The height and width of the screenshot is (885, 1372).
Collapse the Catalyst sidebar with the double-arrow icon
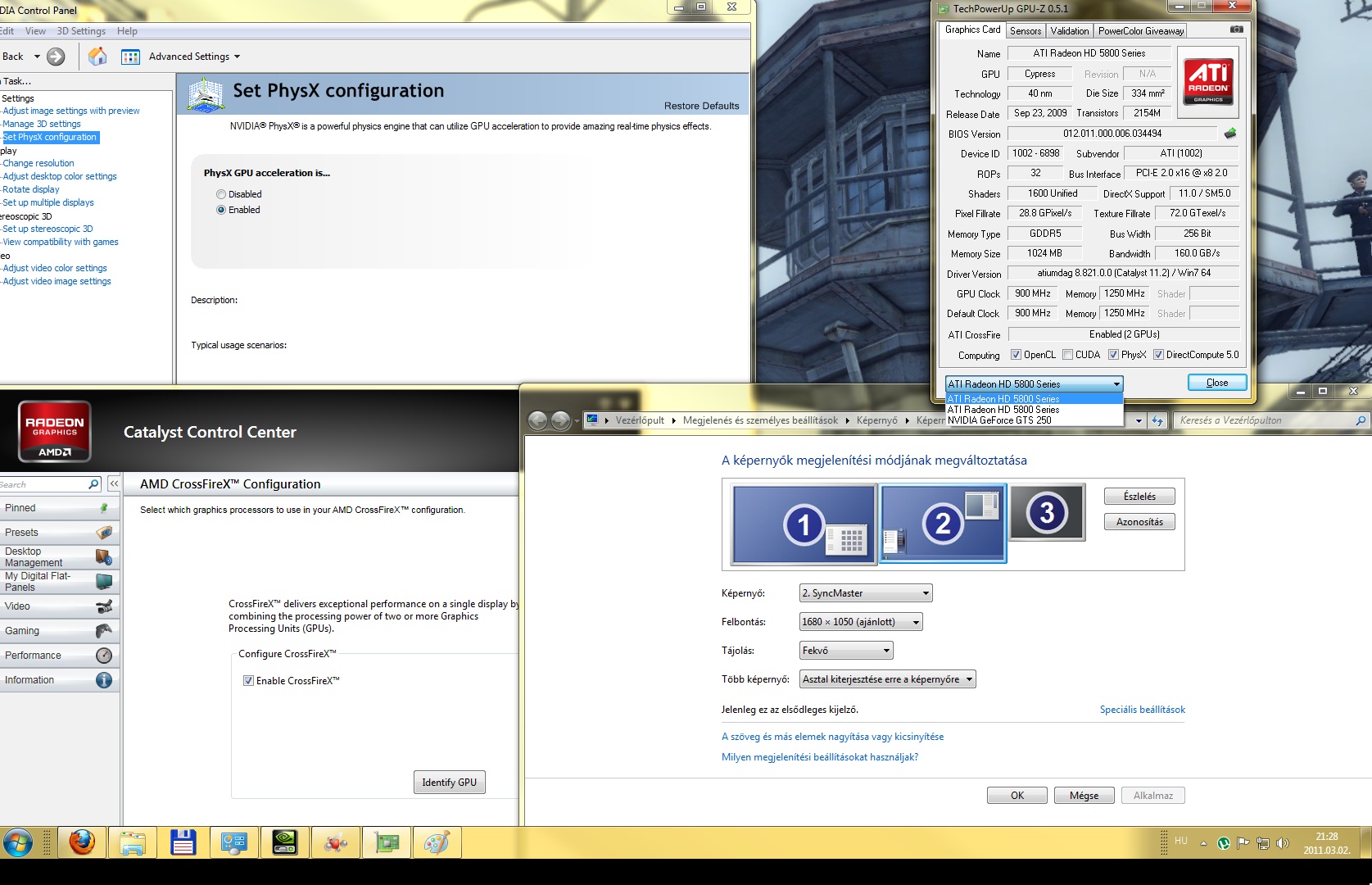click(114, 484)
